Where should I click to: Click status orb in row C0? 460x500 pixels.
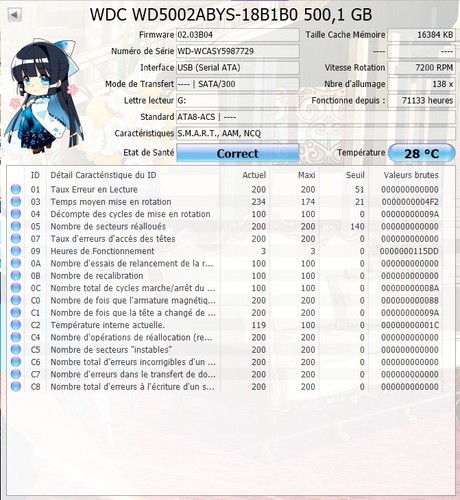tap(16, 300)
